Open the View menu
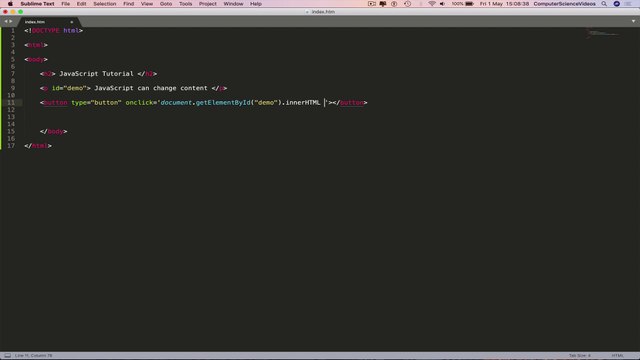640x360 pixels. [147, 4]
